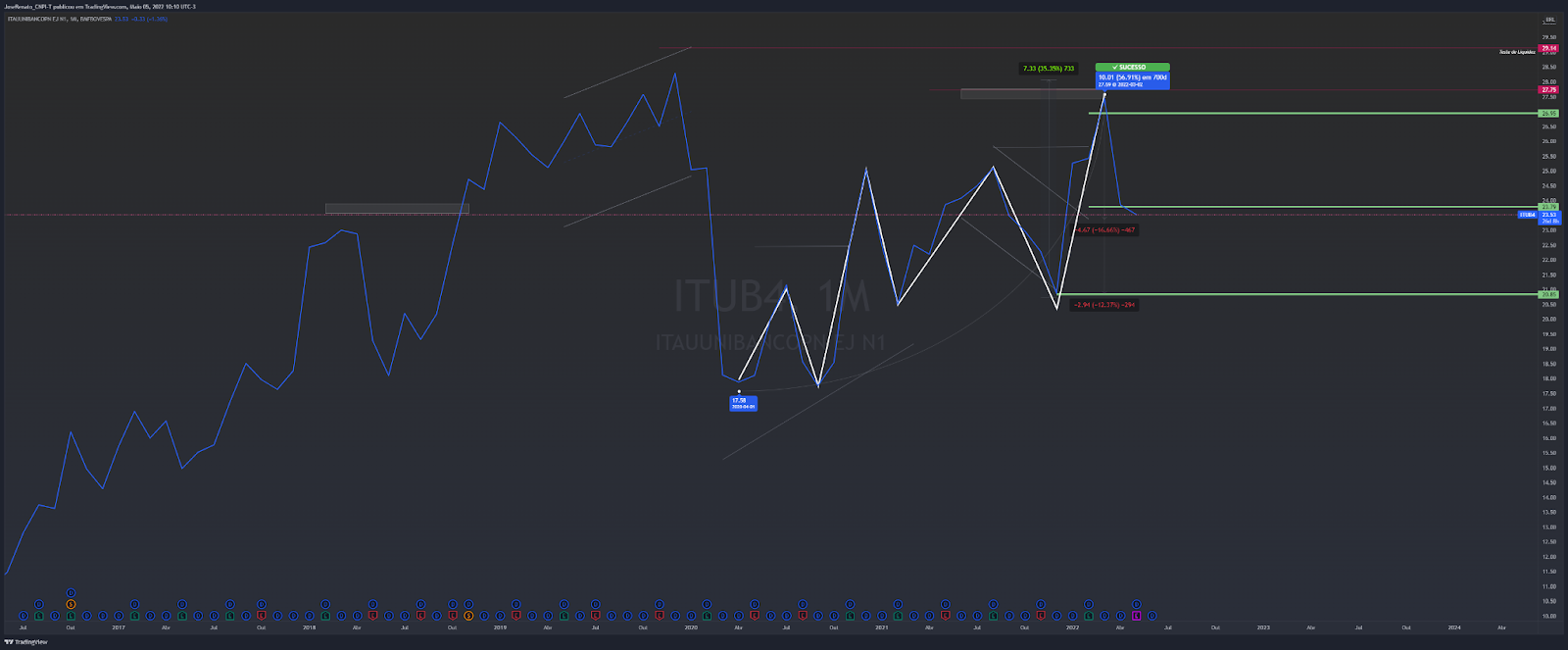Click the -2.94 (-12.37%) -294 measurement label
Screen dimensions: 1568x650
point(1104,305)
